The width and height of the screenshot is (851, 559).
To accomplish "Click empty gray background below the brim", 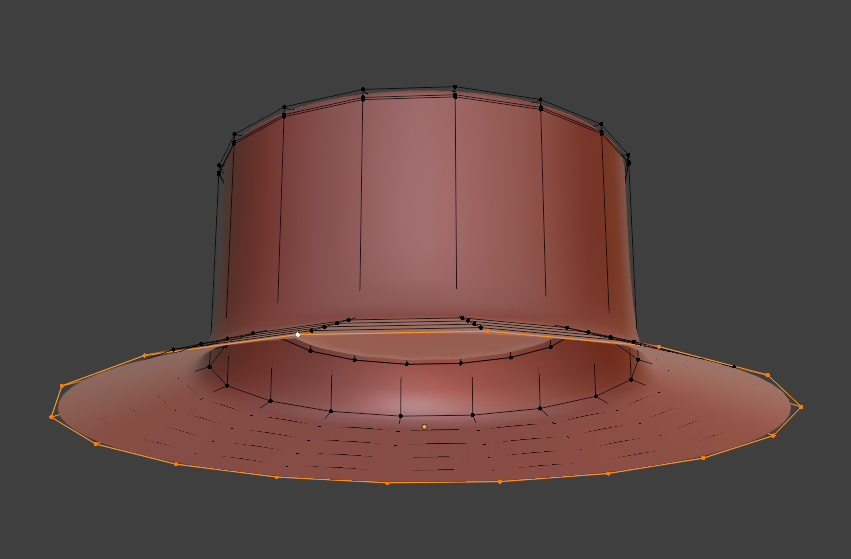I will coord(420,525).
